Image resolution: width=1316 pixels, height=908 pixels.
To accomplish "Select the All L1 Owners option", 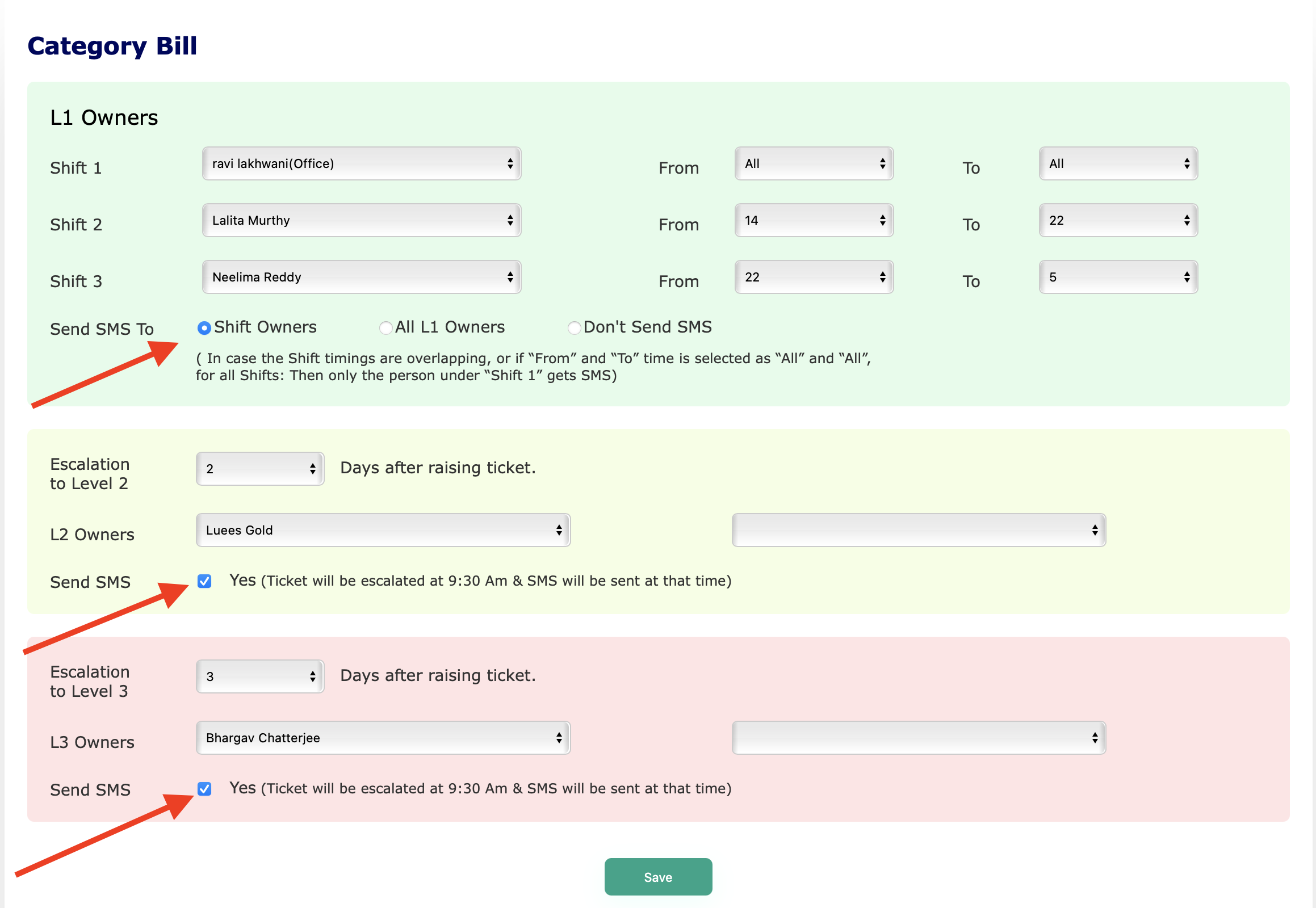I will click(385, 328).
